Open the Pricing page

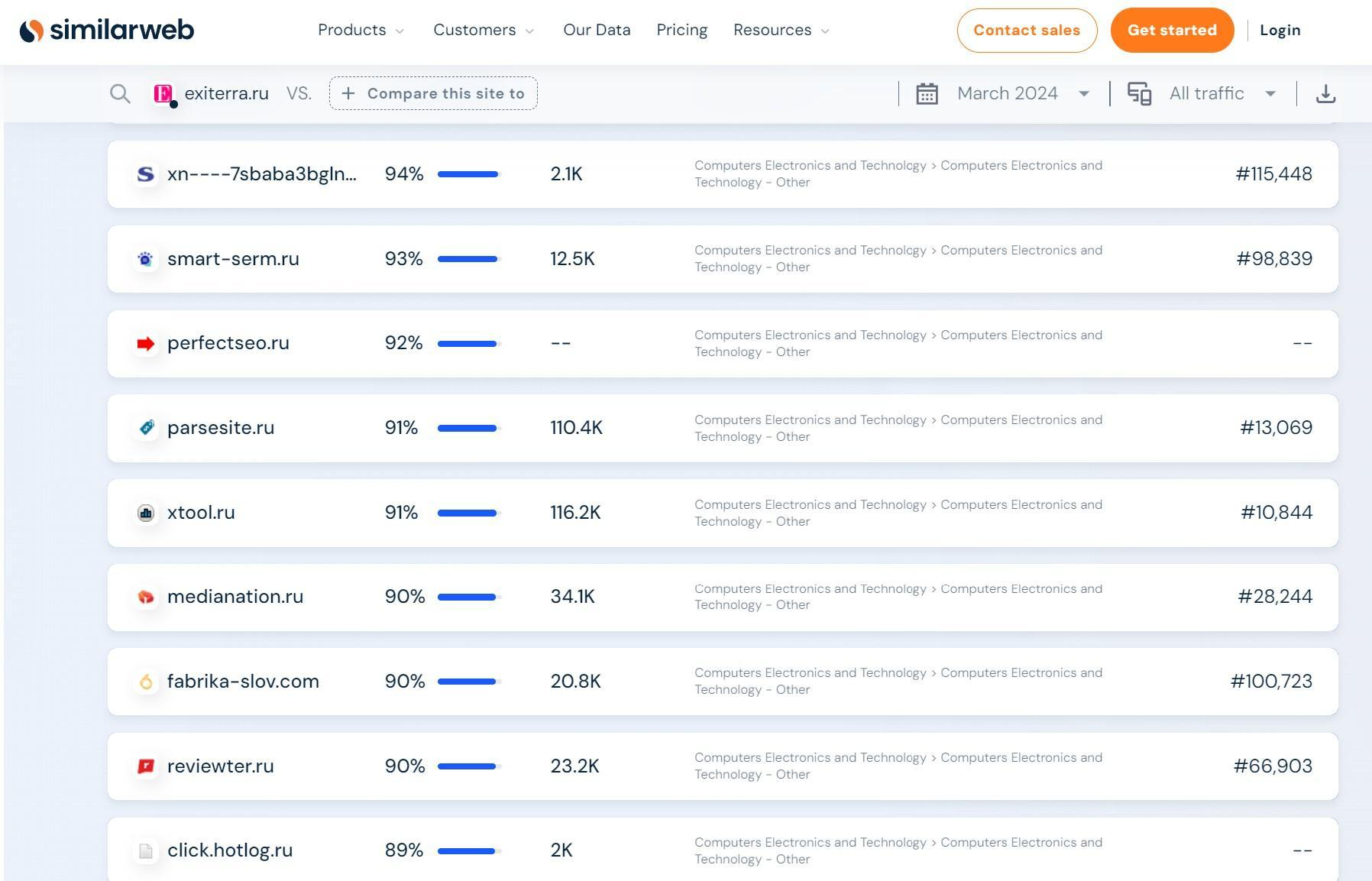682,31
